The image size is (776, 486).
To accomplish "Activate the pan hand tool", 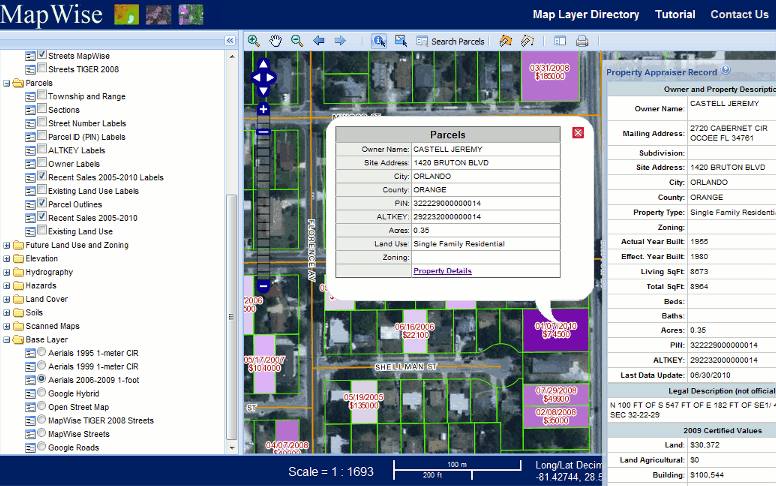I will click(x=275, y=41).
